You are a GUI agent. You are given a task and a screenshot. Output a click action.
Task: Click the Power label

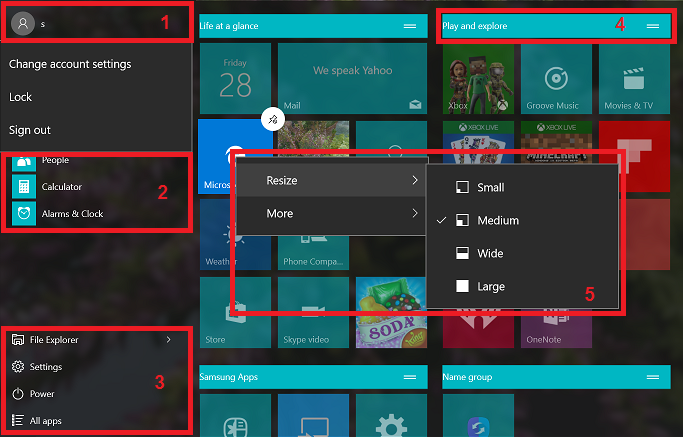click(42, 394)
